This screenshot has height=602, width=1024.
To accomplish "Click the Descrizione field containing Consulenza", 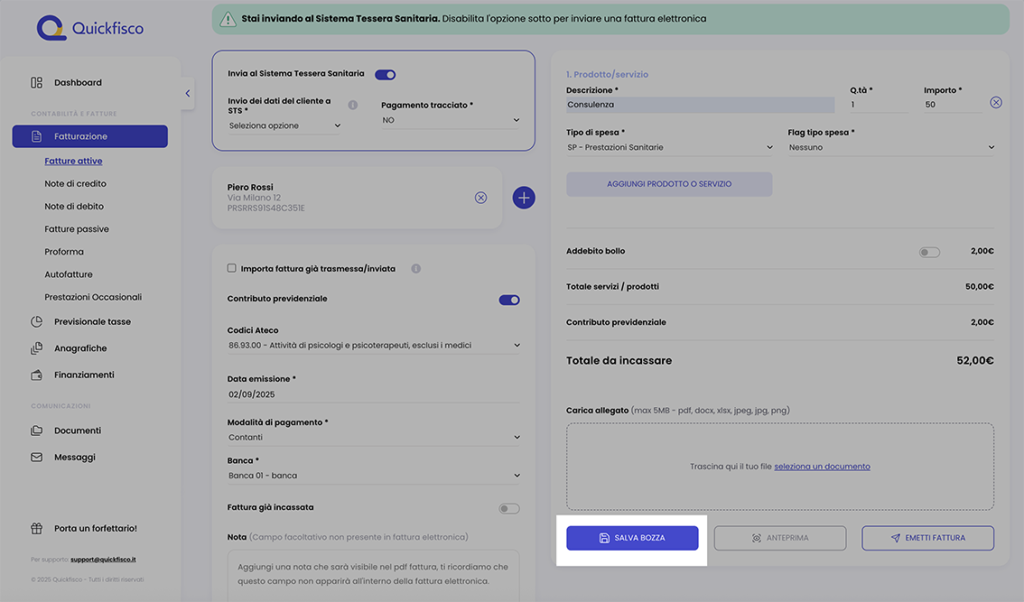I will tap(700, 104).
